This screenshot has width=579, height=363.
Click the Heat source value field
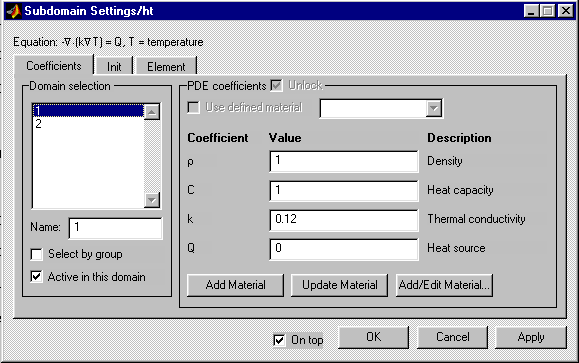tap(344, 249)
